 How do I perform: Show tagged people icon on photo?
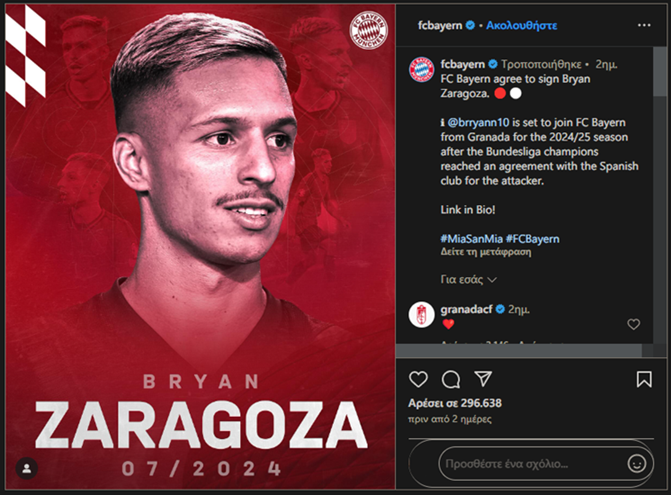(27, 468)
